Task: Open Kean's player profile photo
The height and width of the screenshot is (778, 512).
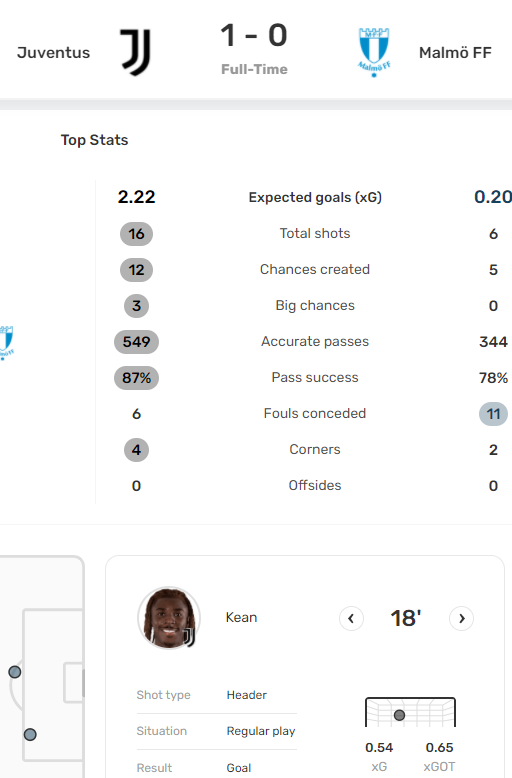Action: click(169, 618)
